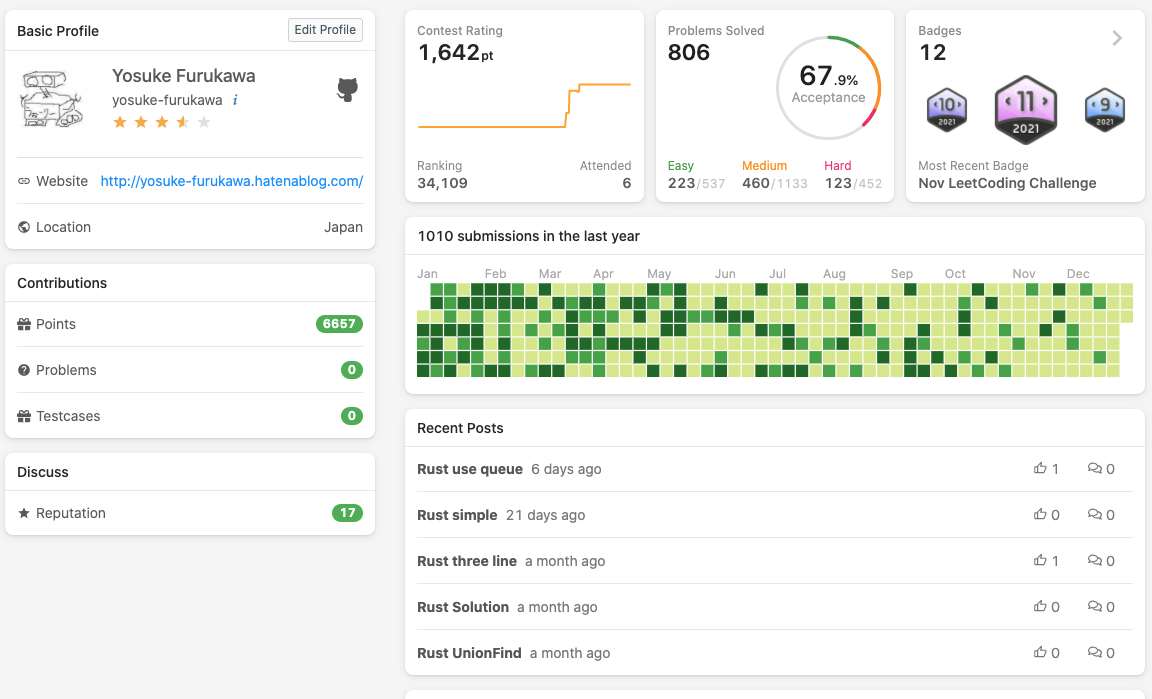Click the acceptance rate circular progress ring
This screenshot has height=699, width=1152.
click(828, 88)
